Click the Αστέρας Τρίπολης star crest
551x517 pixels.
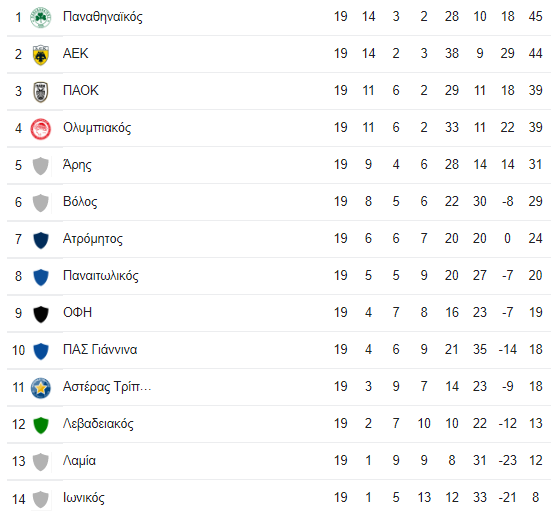point(41,388)
